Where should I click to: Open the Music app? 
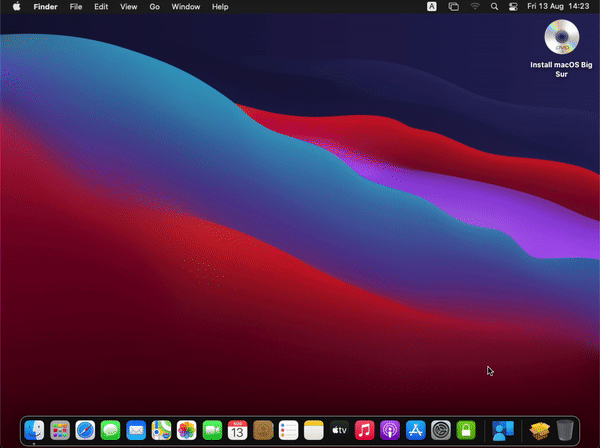(x=364, y=430)
